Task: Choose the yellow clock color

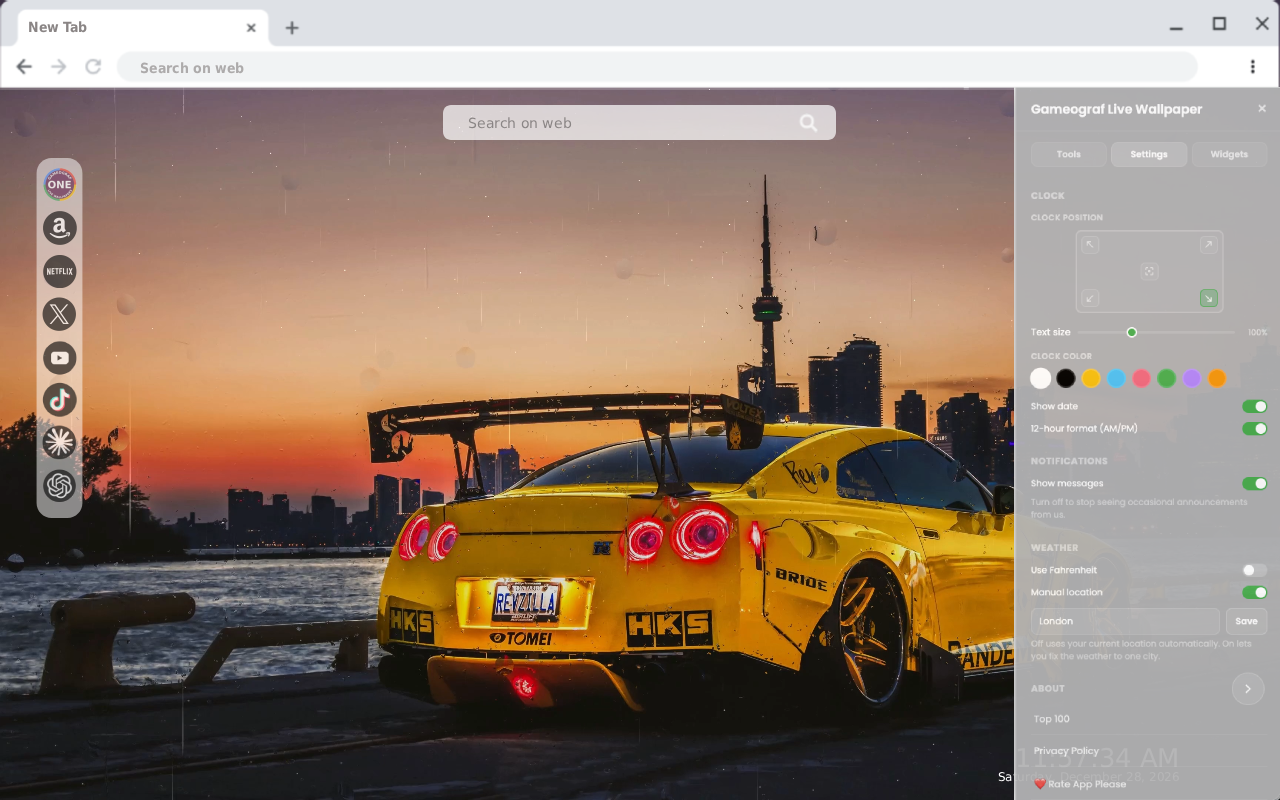Action: [1091, 378]
